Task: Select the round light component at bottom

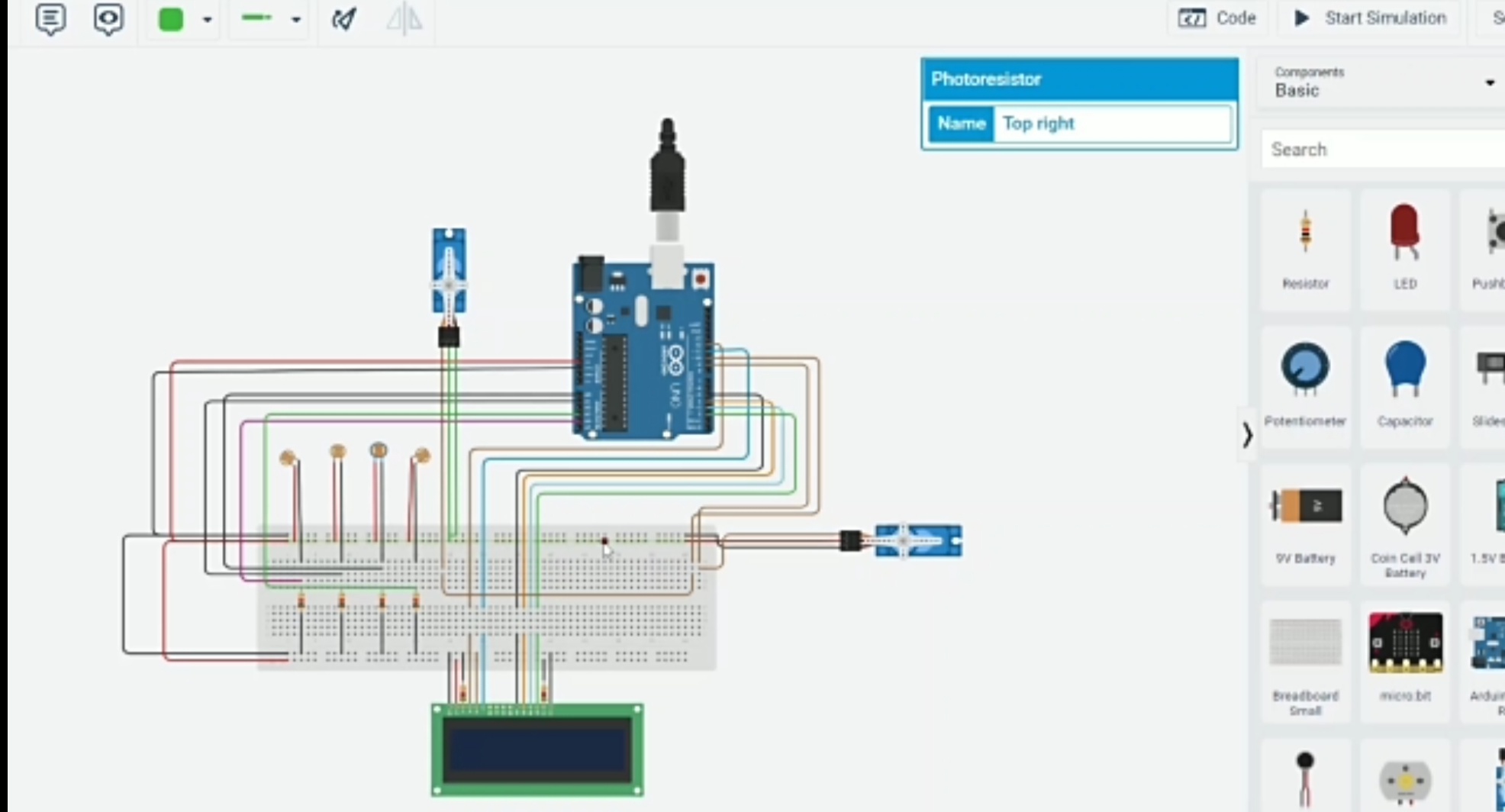Action: 1405,777
